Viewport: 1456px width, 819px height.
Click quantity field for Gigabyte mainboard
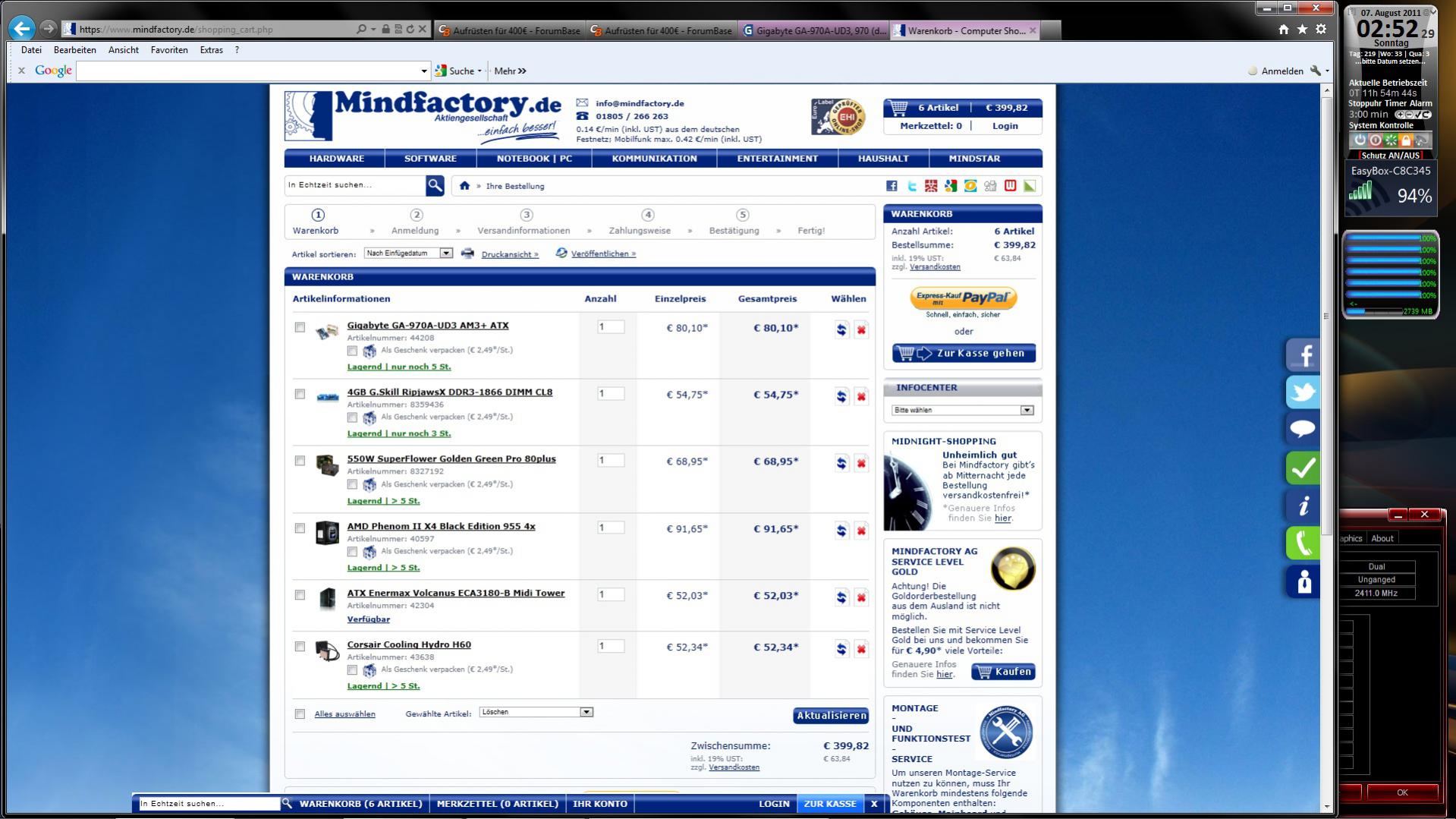(611, 327)
